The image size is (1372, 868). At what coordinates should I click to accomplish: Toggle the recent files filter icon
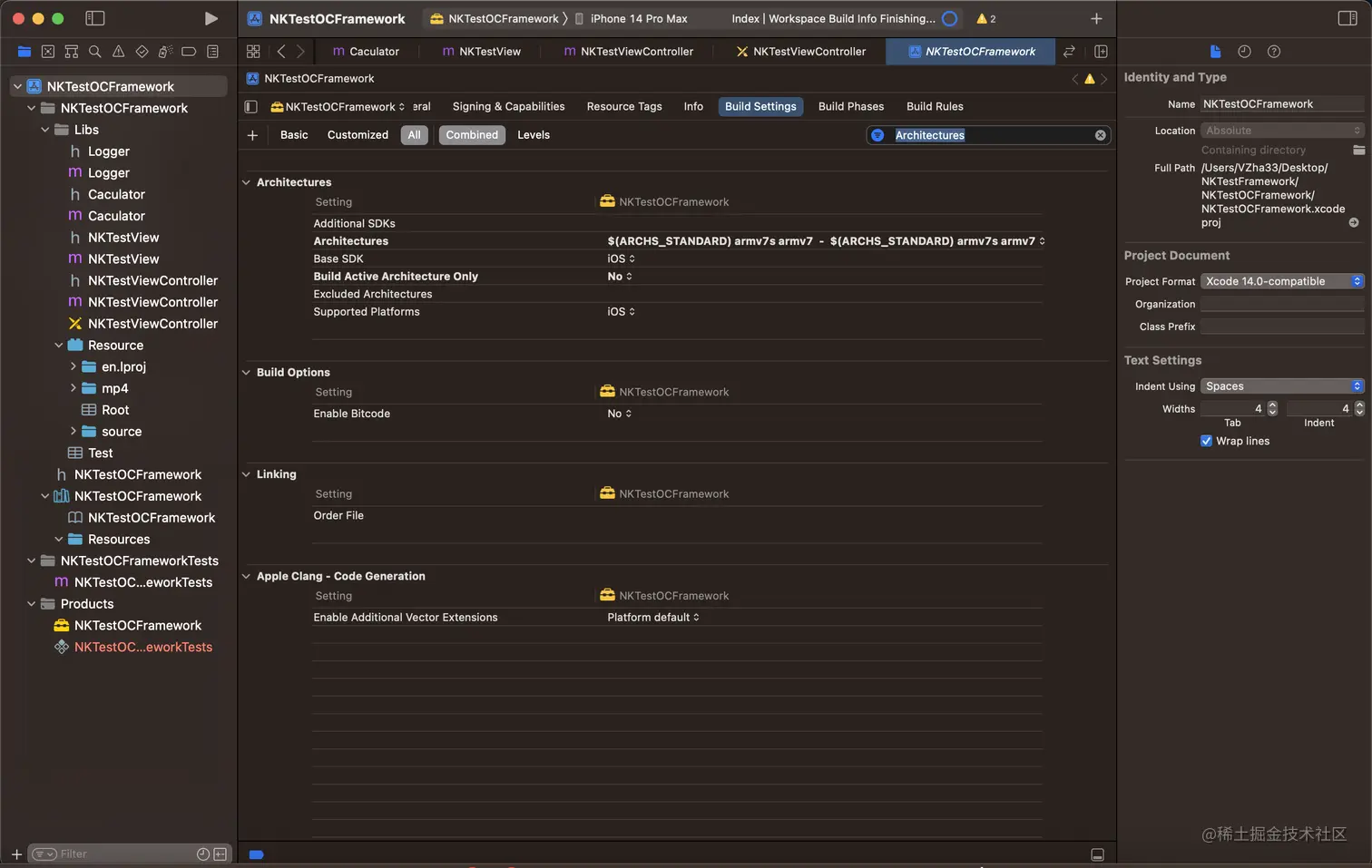203,854
